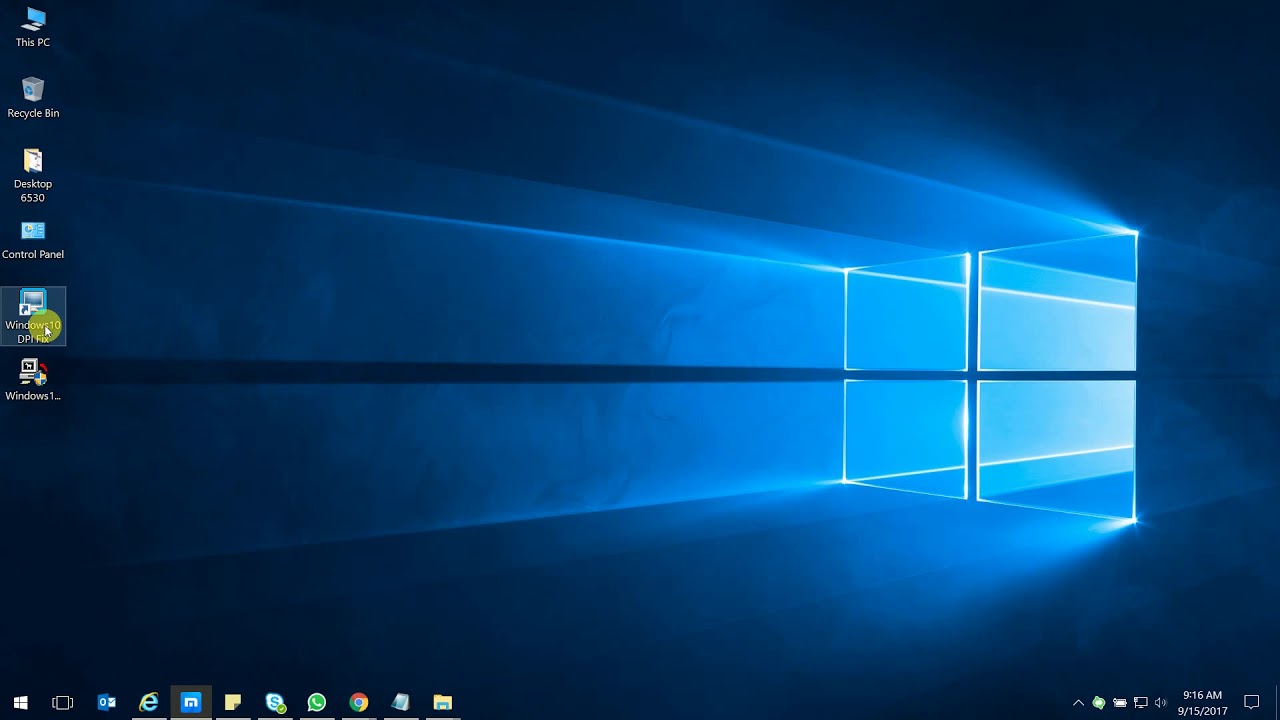
Task: Launch Google Chrome from the taskbar
Action: click(x=359, y=702)
